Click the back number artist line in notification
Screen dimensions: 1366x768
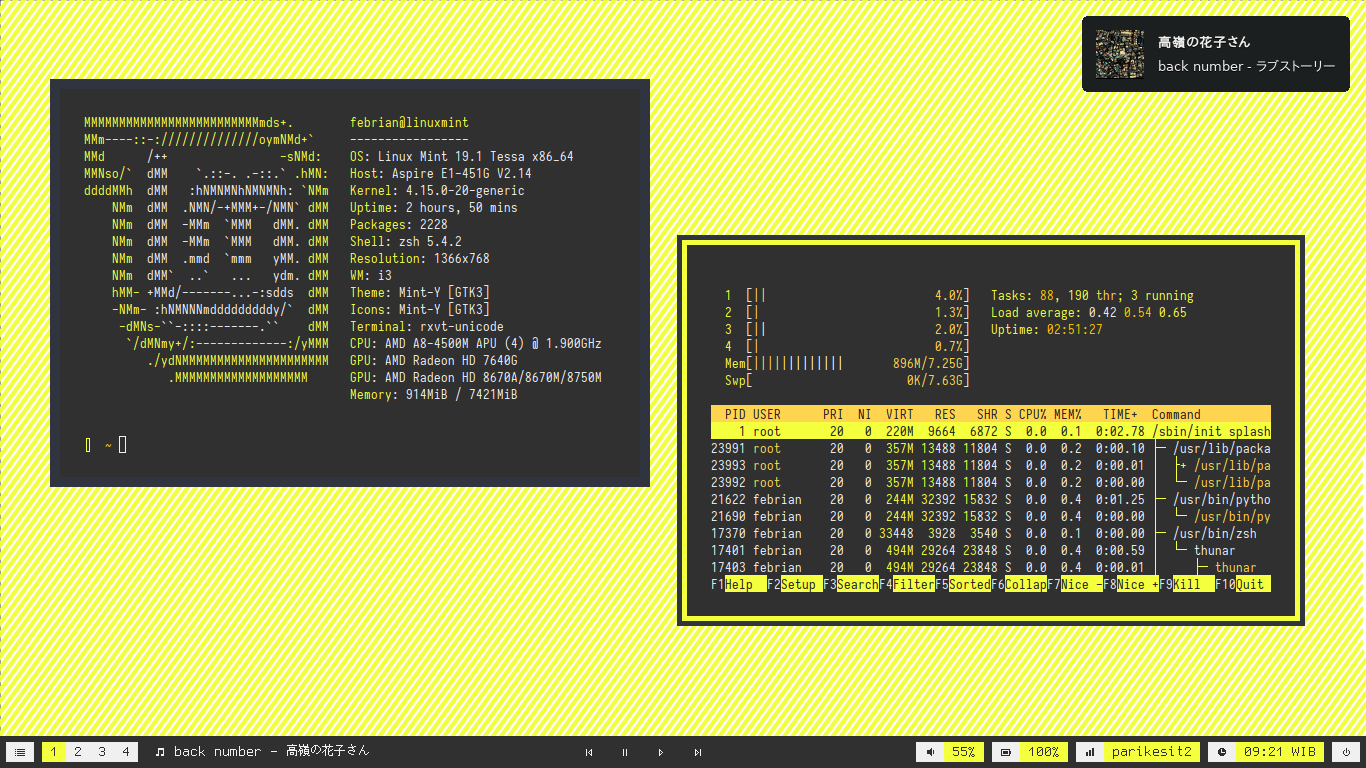tap(1246, 66)
